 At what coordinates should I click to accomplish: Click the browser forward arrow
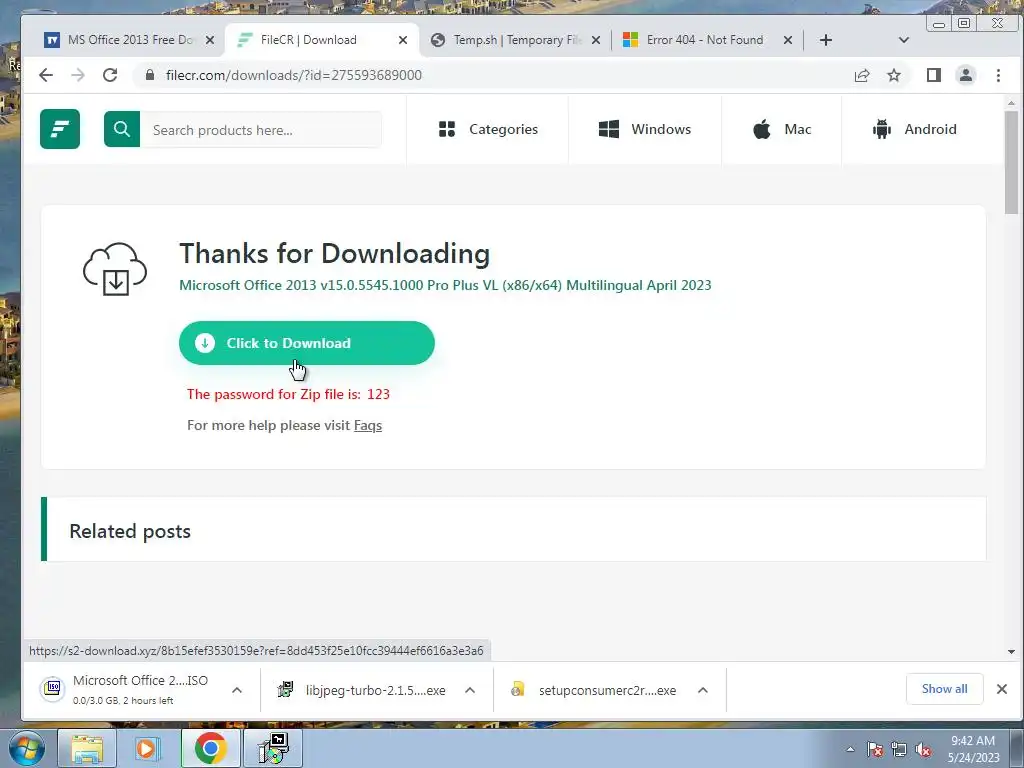tap(78, 75)
